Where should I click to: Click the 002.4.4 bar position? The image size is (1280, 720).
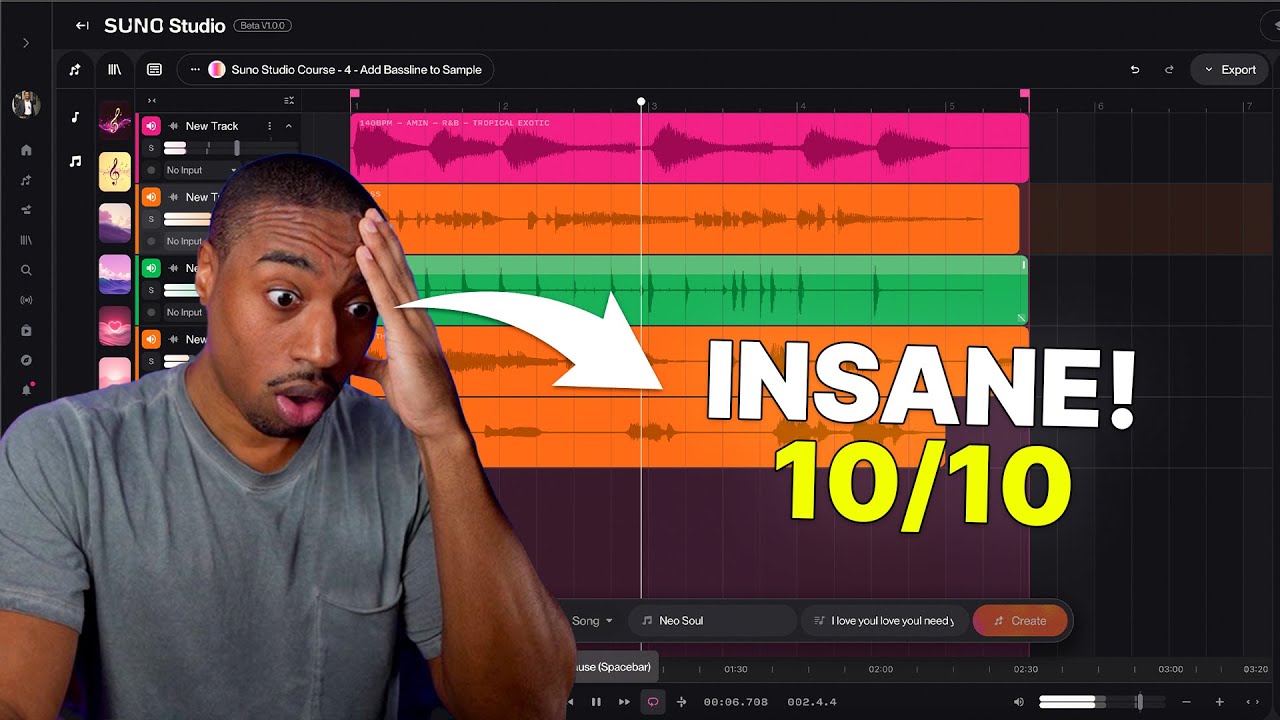click(812, 702)
